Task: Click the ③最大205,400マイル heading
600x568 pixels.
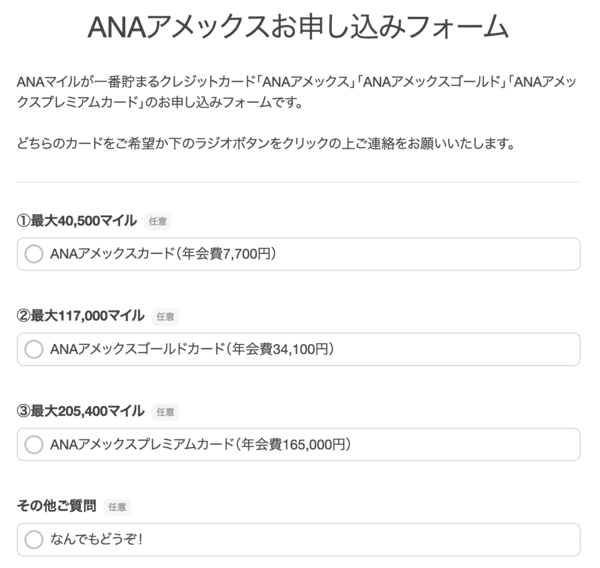Action: (x=80, y=410)
